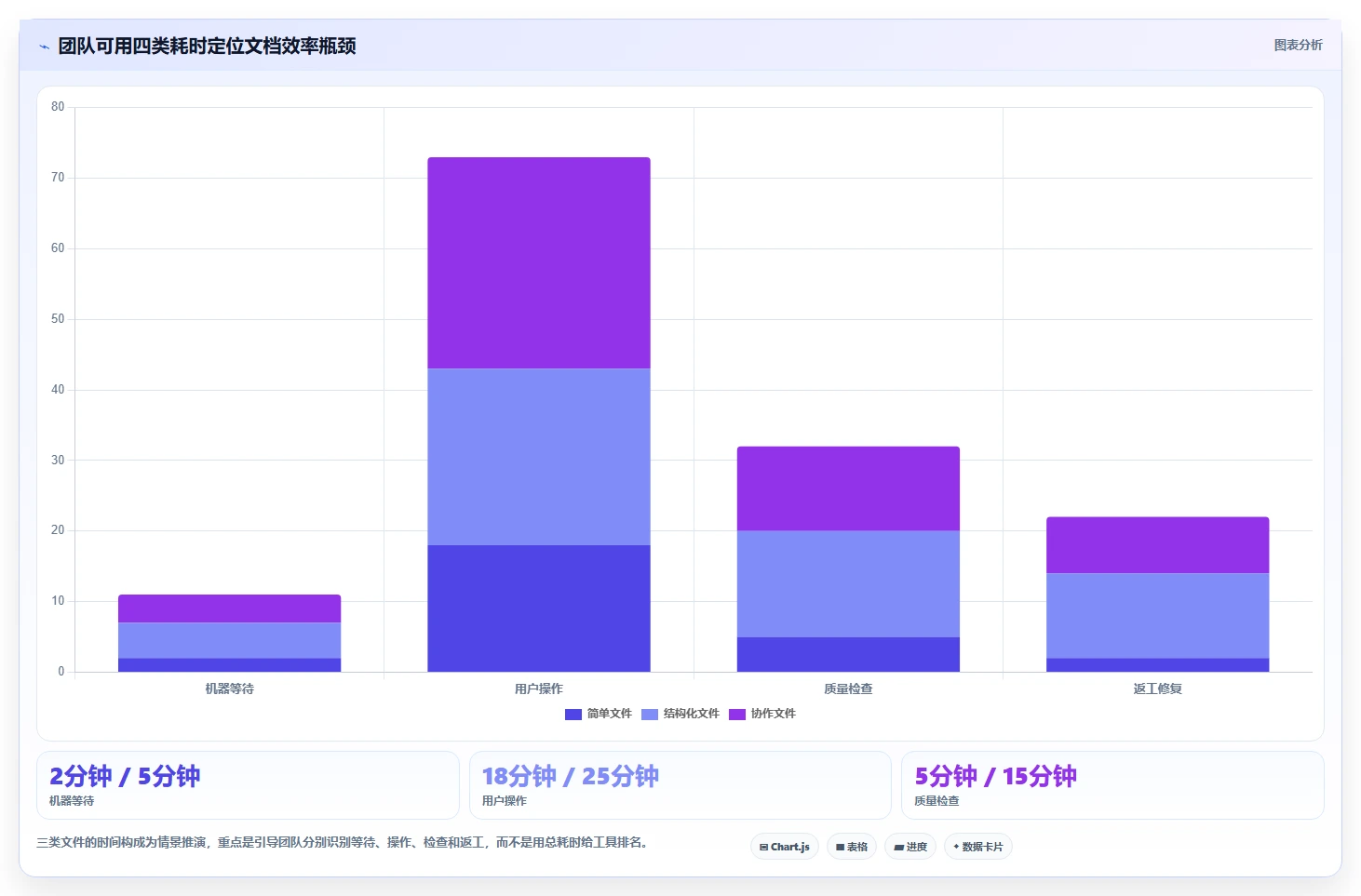Screen dimensions: 1361x896
Task: Select the 表格 tag pill
Action: coord(852,847)
